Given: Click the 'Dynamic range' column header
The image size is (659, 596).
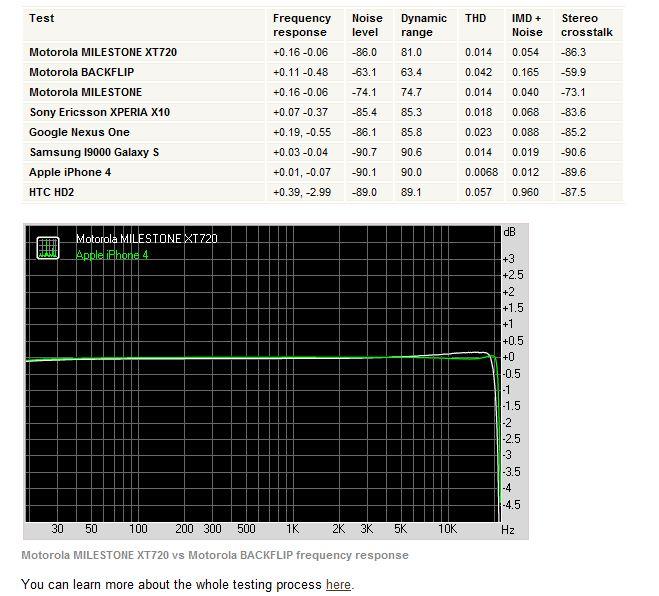Looking at the screenshot, I should (424, 25).
